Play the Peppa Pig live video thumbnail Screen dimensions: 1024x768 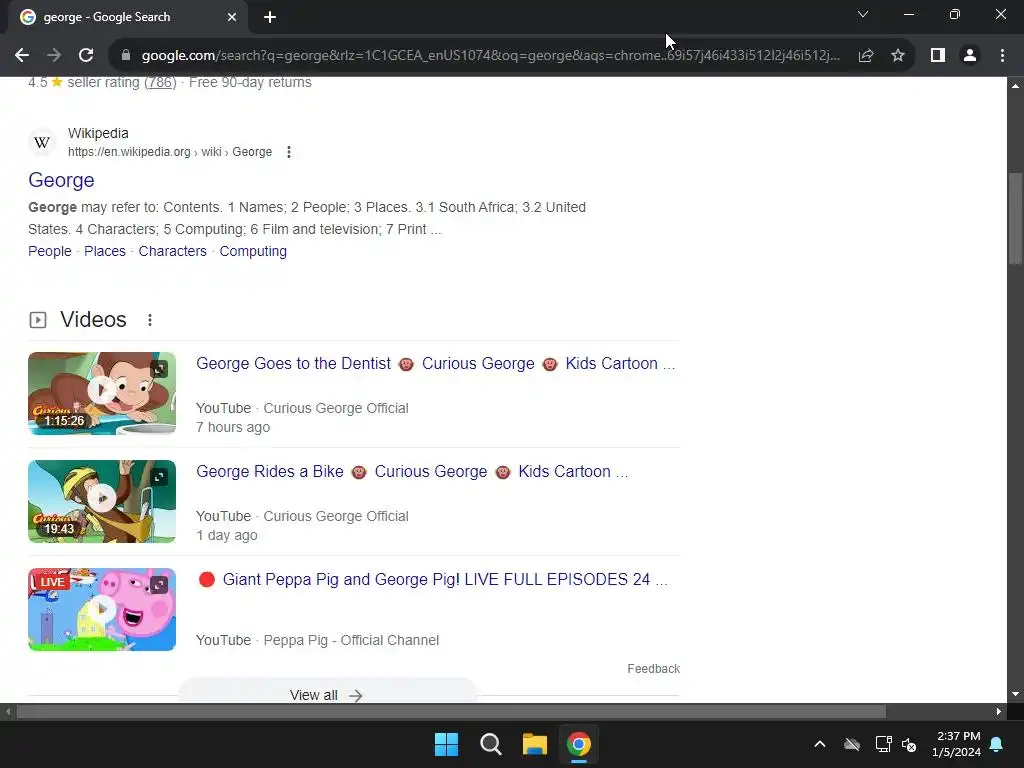click(x=101, y=609)
